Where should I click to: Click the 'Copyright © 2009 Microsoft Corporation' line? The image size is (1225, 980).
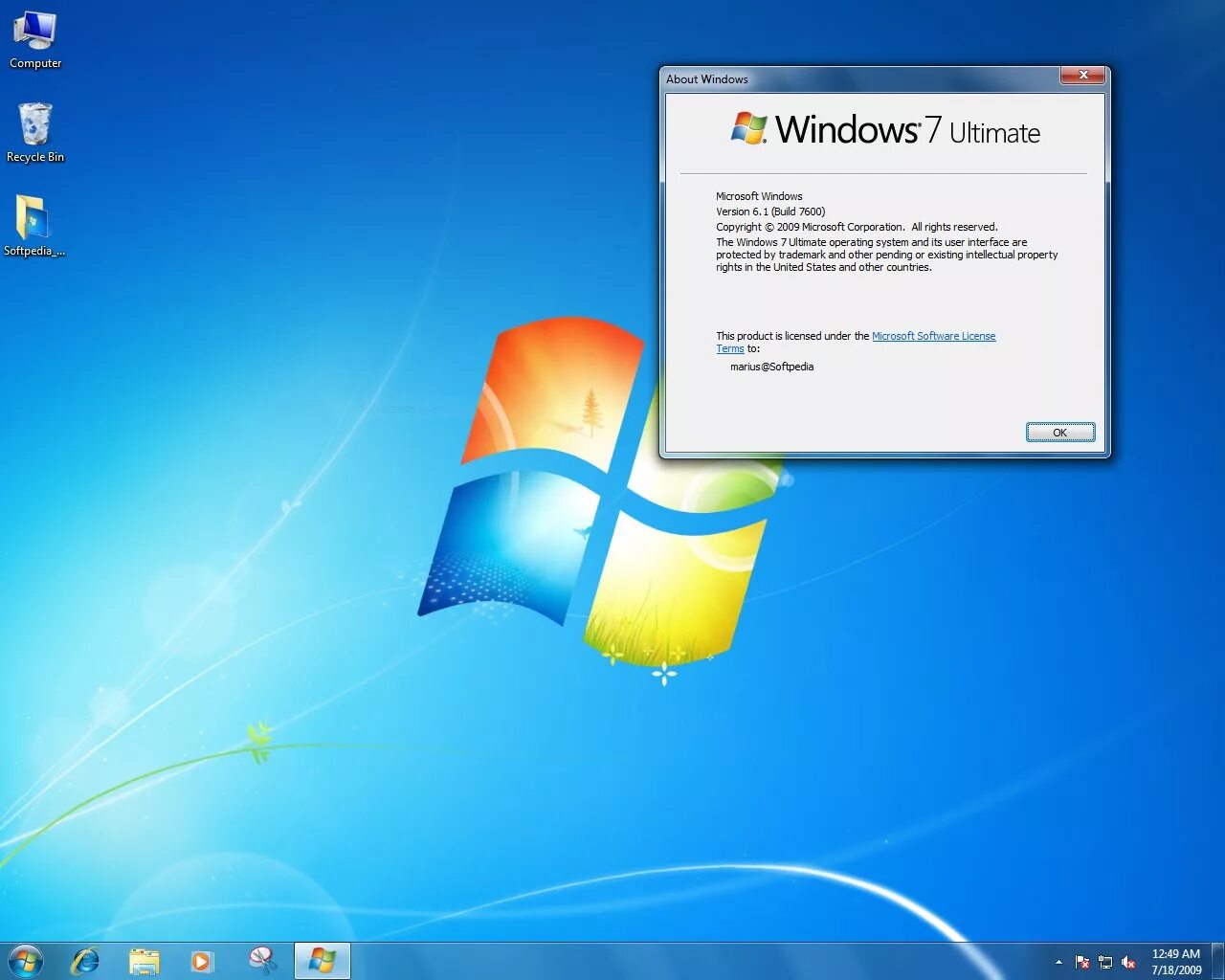coord(857,227)
